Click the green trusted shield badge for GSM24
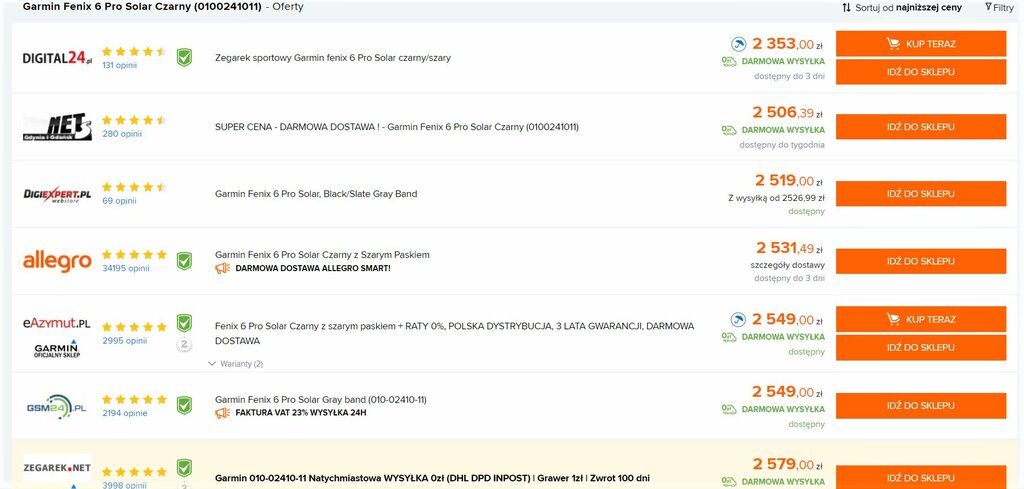 [x=184, y=405]
